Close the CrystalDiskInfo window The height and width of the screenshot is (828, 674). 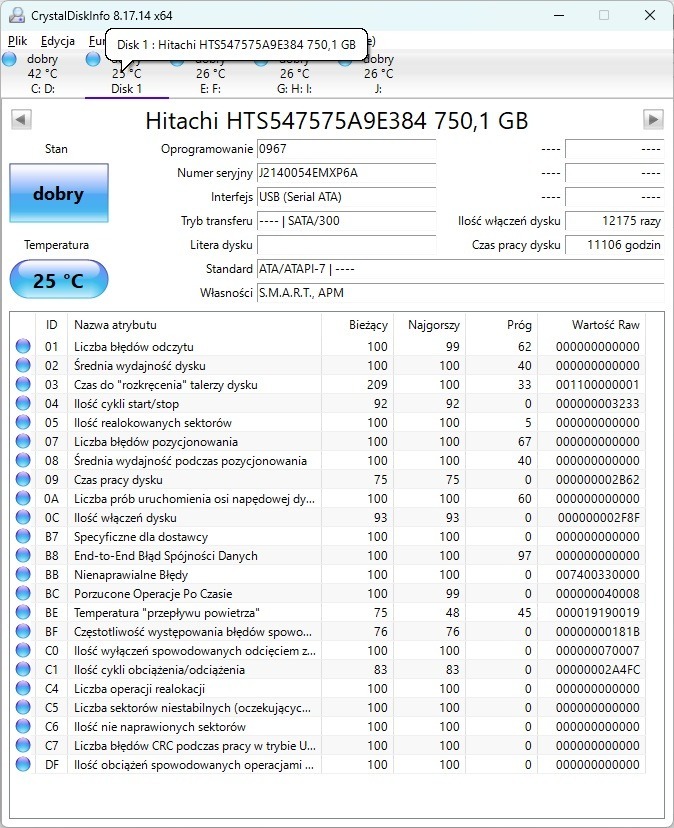pos(650,15)
